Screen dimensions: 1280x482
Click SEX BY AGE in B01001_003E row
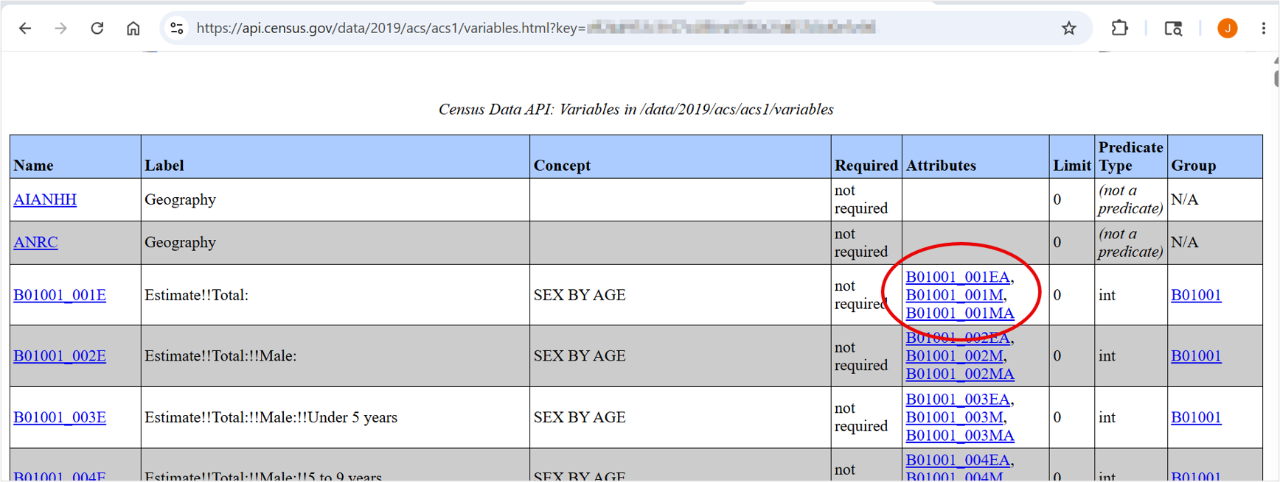579,417
